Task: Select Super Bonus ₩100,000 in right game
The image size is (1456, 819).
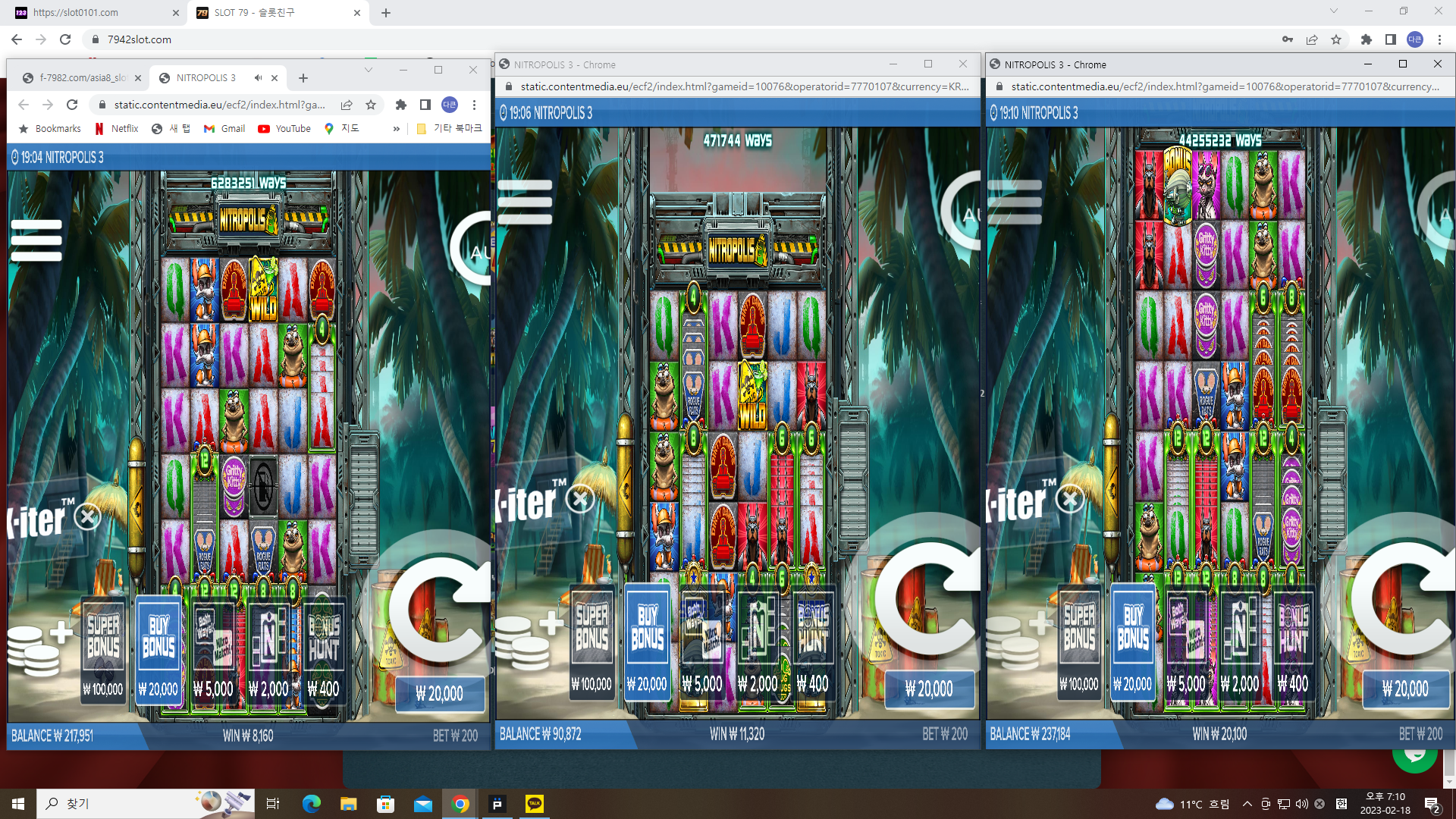Action: point(1079,643)
